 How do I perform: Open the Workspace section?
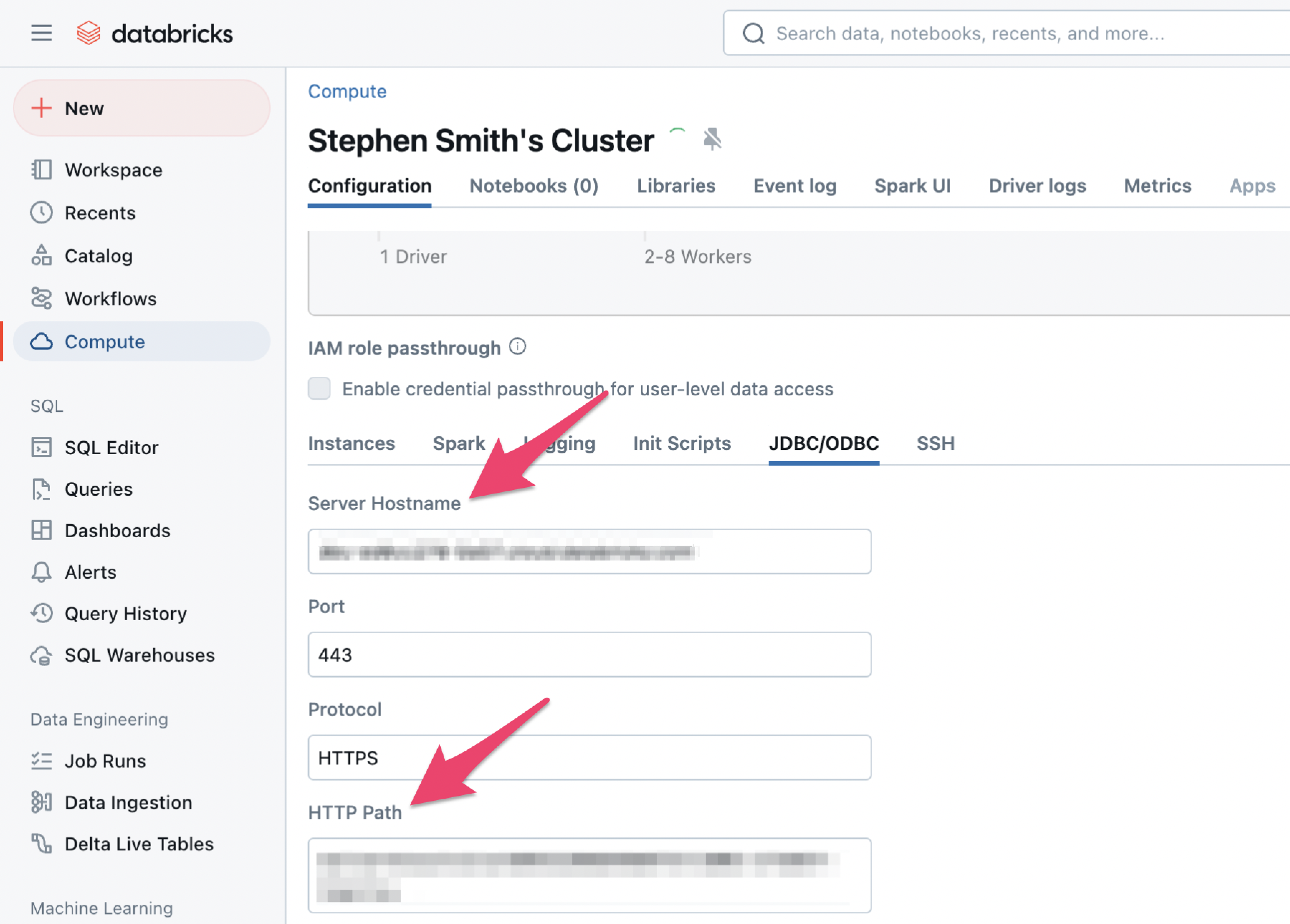tap(113, 169)
